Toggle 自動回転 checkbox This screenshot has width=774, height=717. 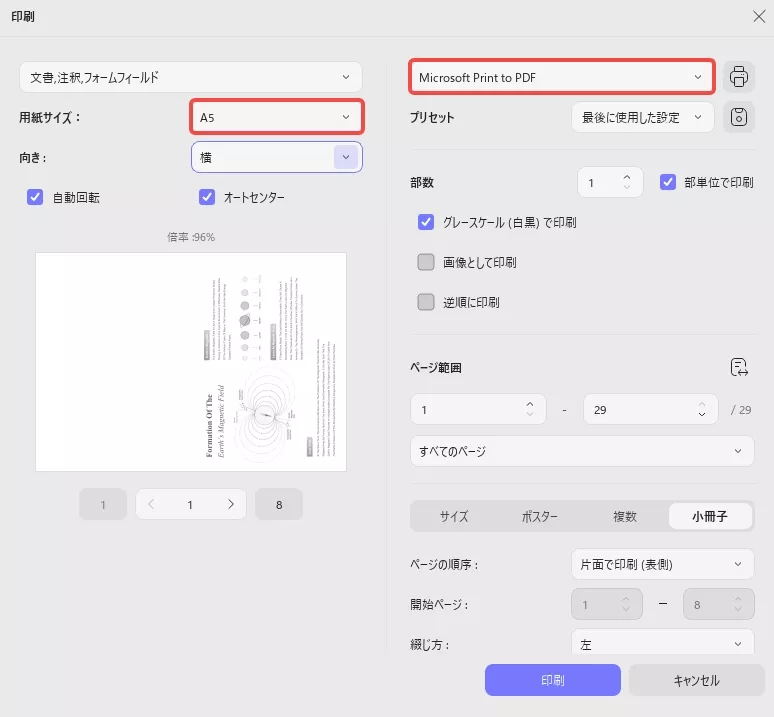pos(35,197)
